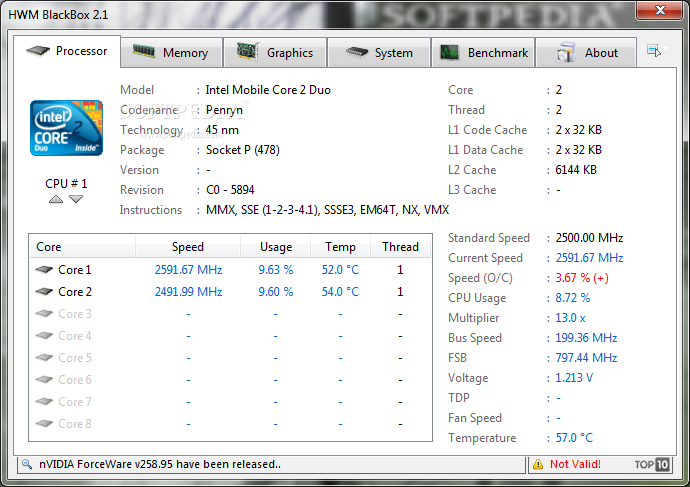Click codename value Penryn

[224, 110]
